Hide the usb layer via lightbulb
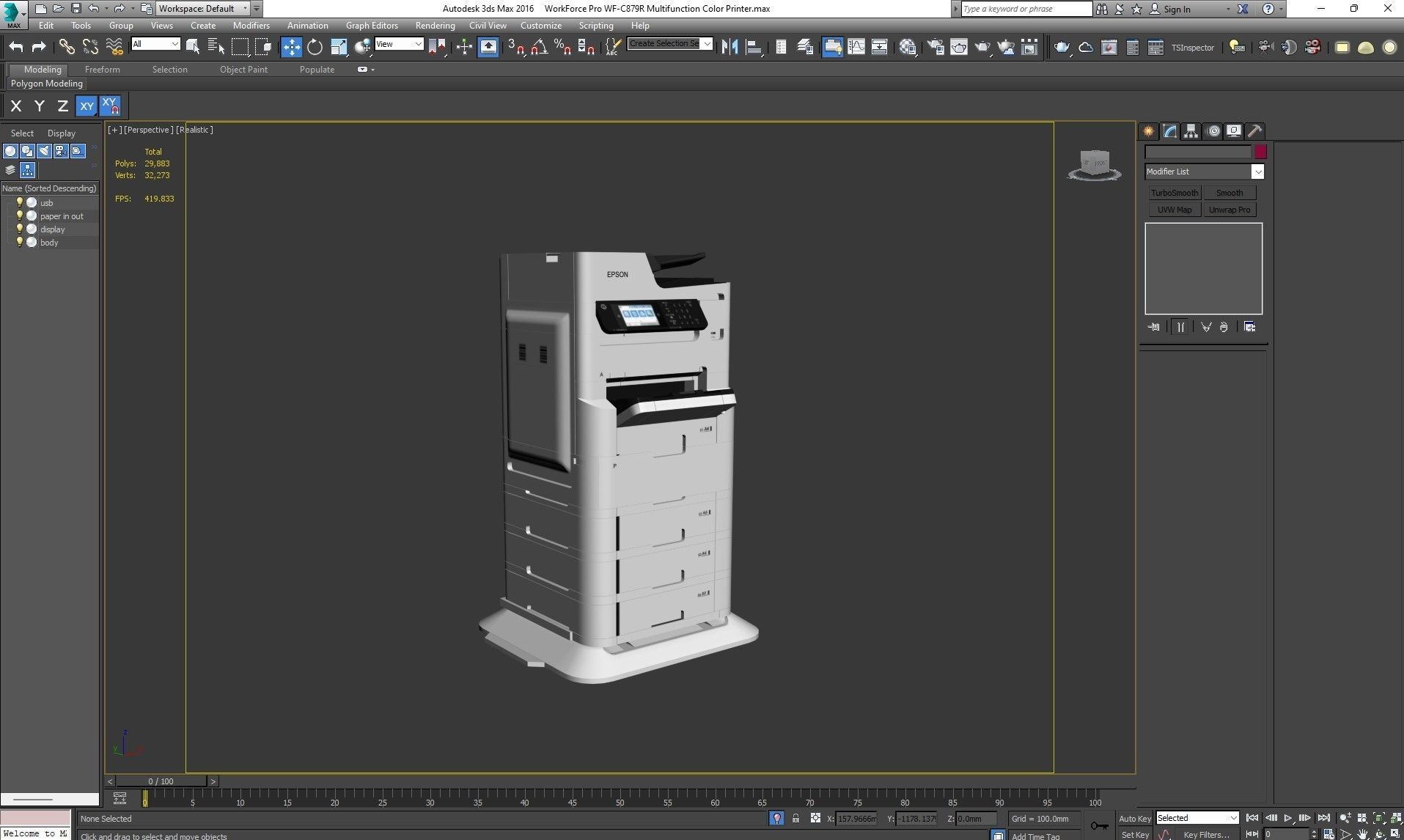The width and height of the screenshot is (1404, 840). pyautogui.click(x=20, y=202)
